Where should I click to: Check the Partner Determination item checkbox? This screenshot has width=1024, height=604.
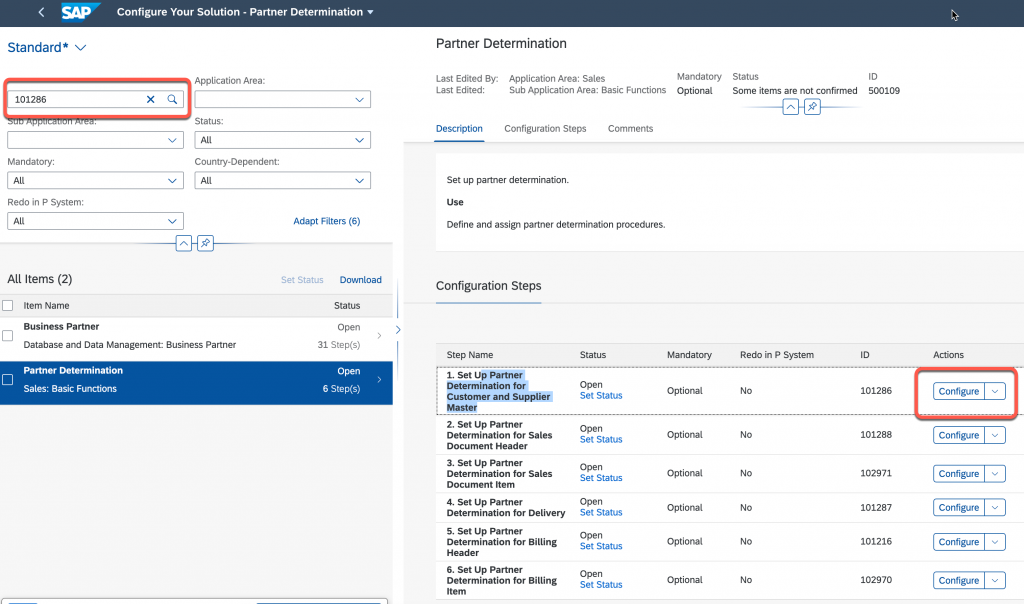(8, 379)
